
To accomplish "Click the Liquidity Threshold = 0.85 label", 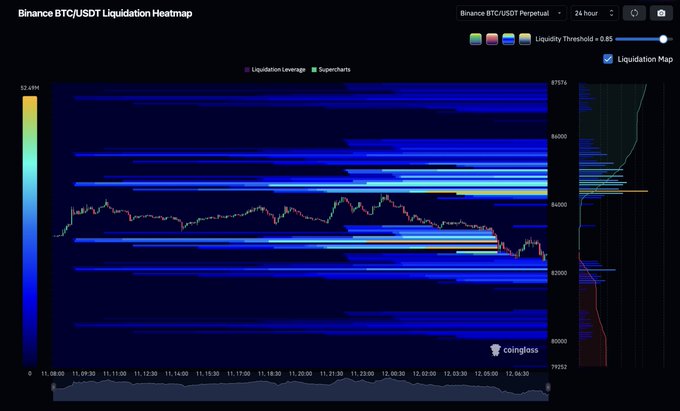I will click(x=574, y=39).
